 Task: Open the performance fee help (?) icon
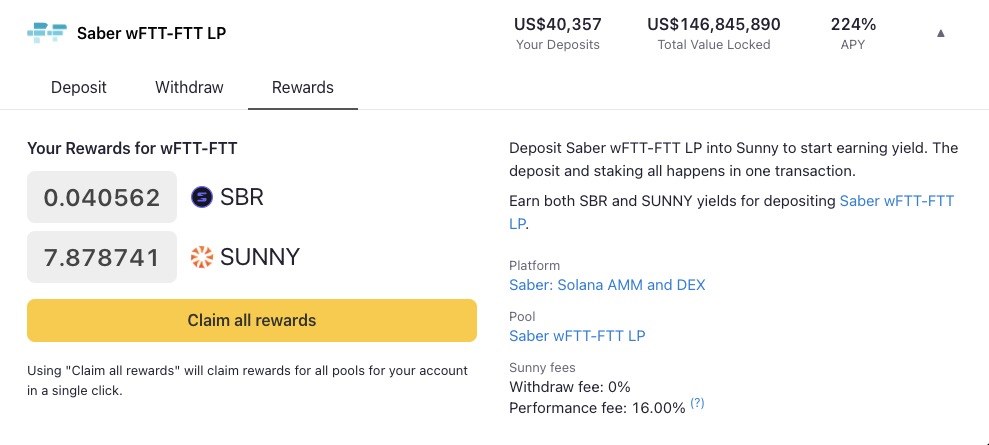point(697,403)
